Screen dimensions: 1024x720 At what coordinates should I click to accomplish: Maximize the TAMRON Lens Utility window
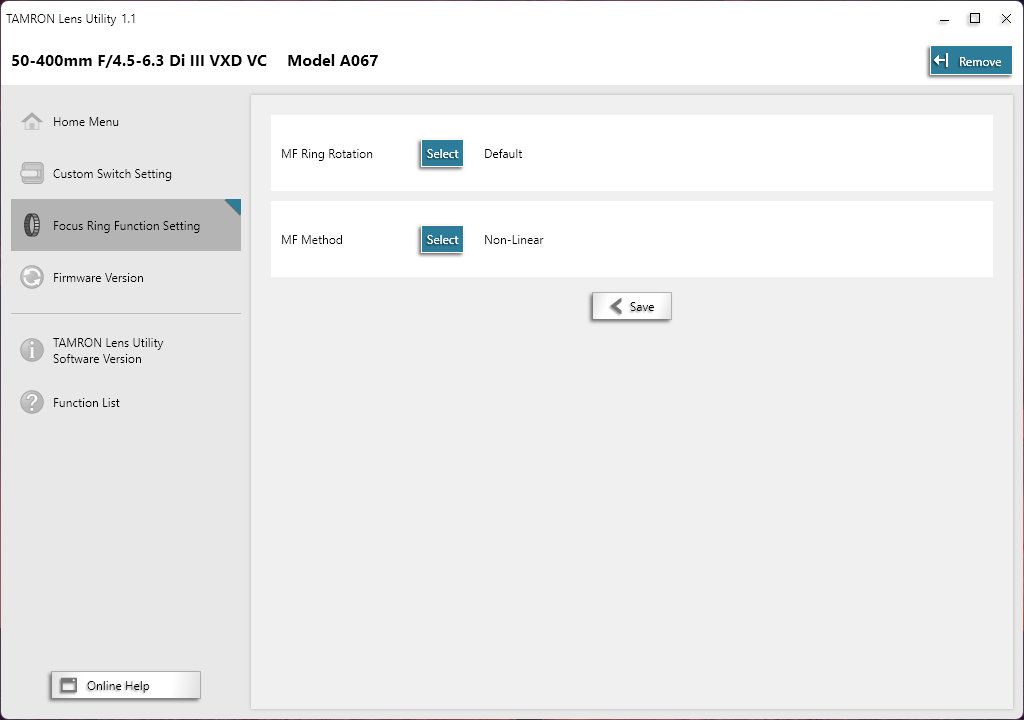pyautogui.click(x=975, y=19)
